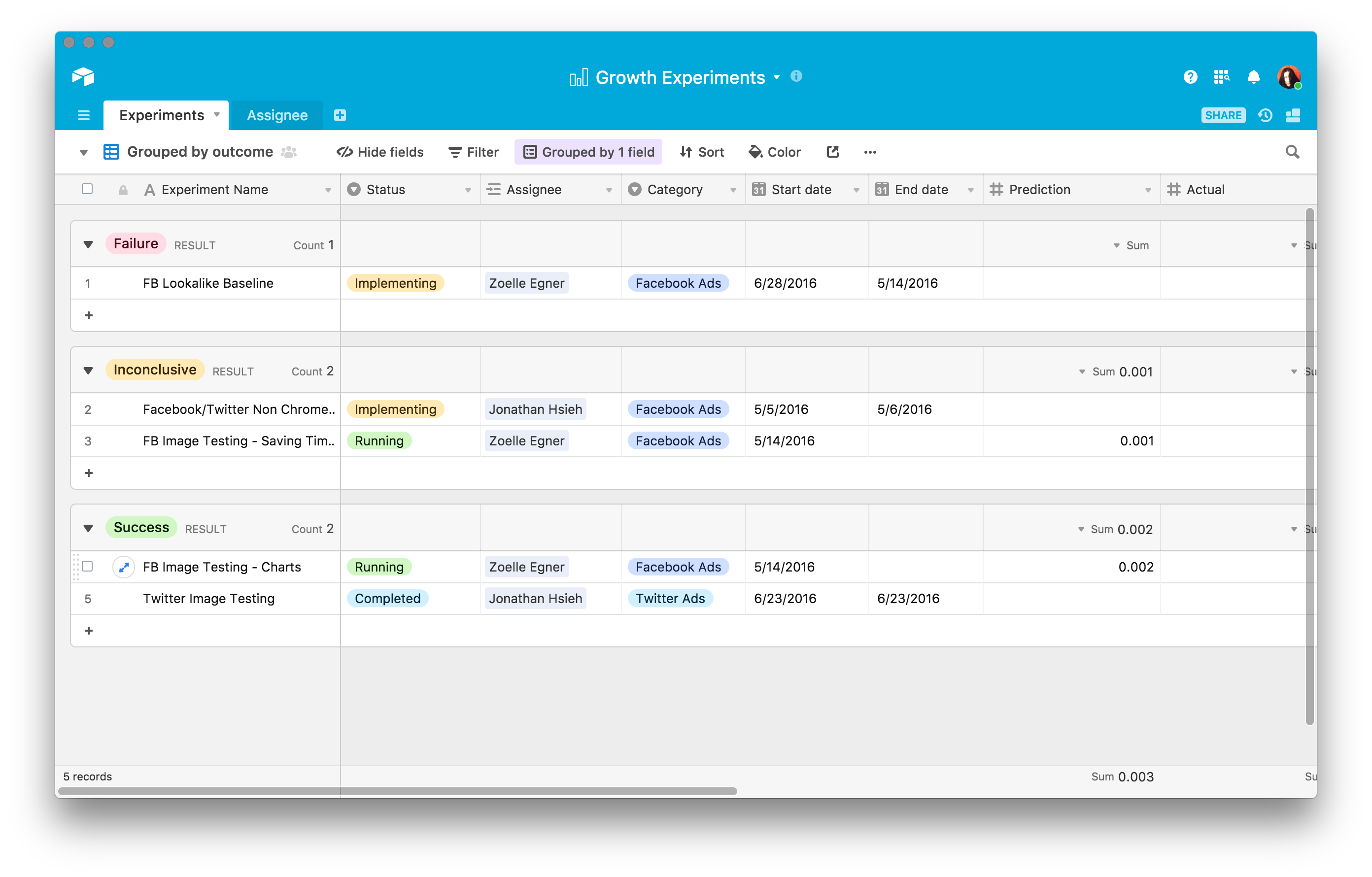The height and width of the screenshot is (877, 1372).
Task: Click the more options ellipsis button
Action: point(870,152)
